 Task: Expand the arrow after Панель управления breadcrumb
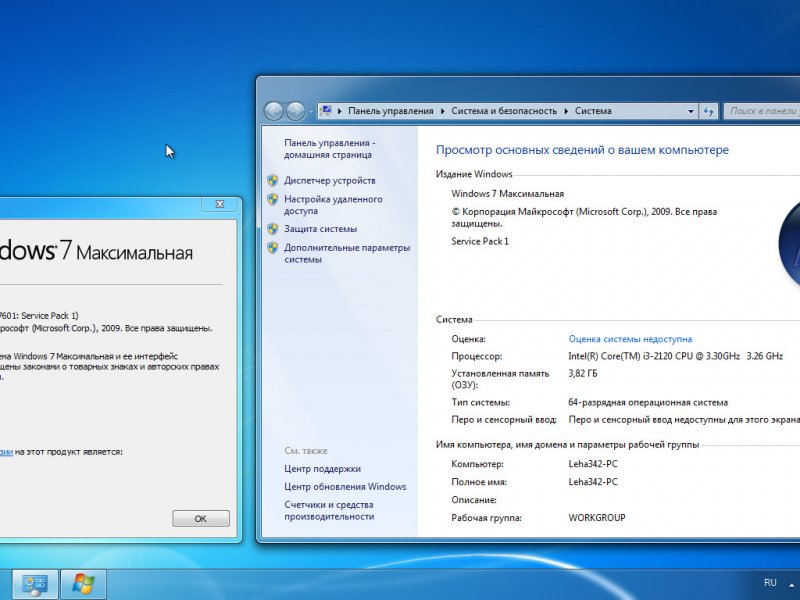(x=442, y=111)
